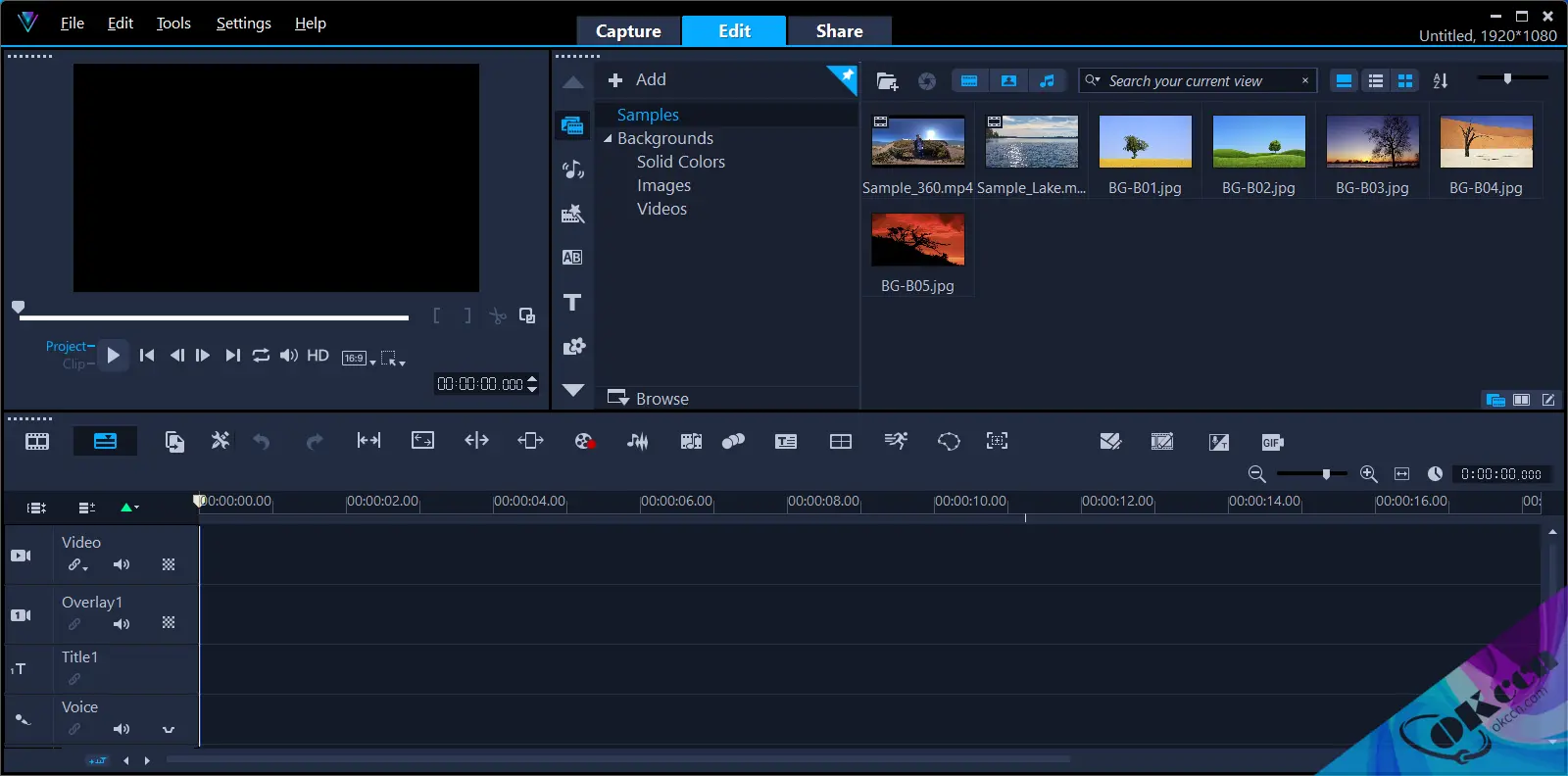Viewport: 1568px width, 776px height.
Task: Click the Search your current view field
Action: pos(1198,80)
